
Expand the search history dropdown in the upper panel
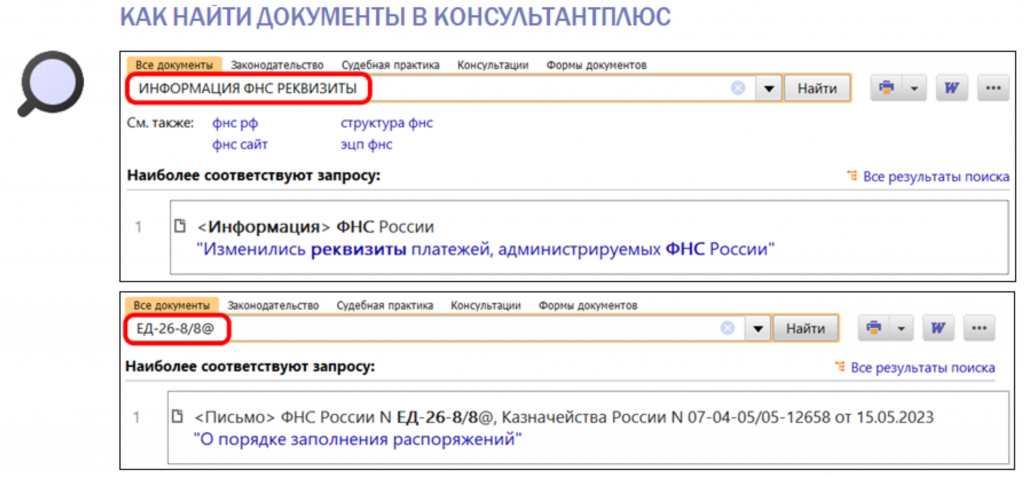pyautogui.click(x=769, y=88)
